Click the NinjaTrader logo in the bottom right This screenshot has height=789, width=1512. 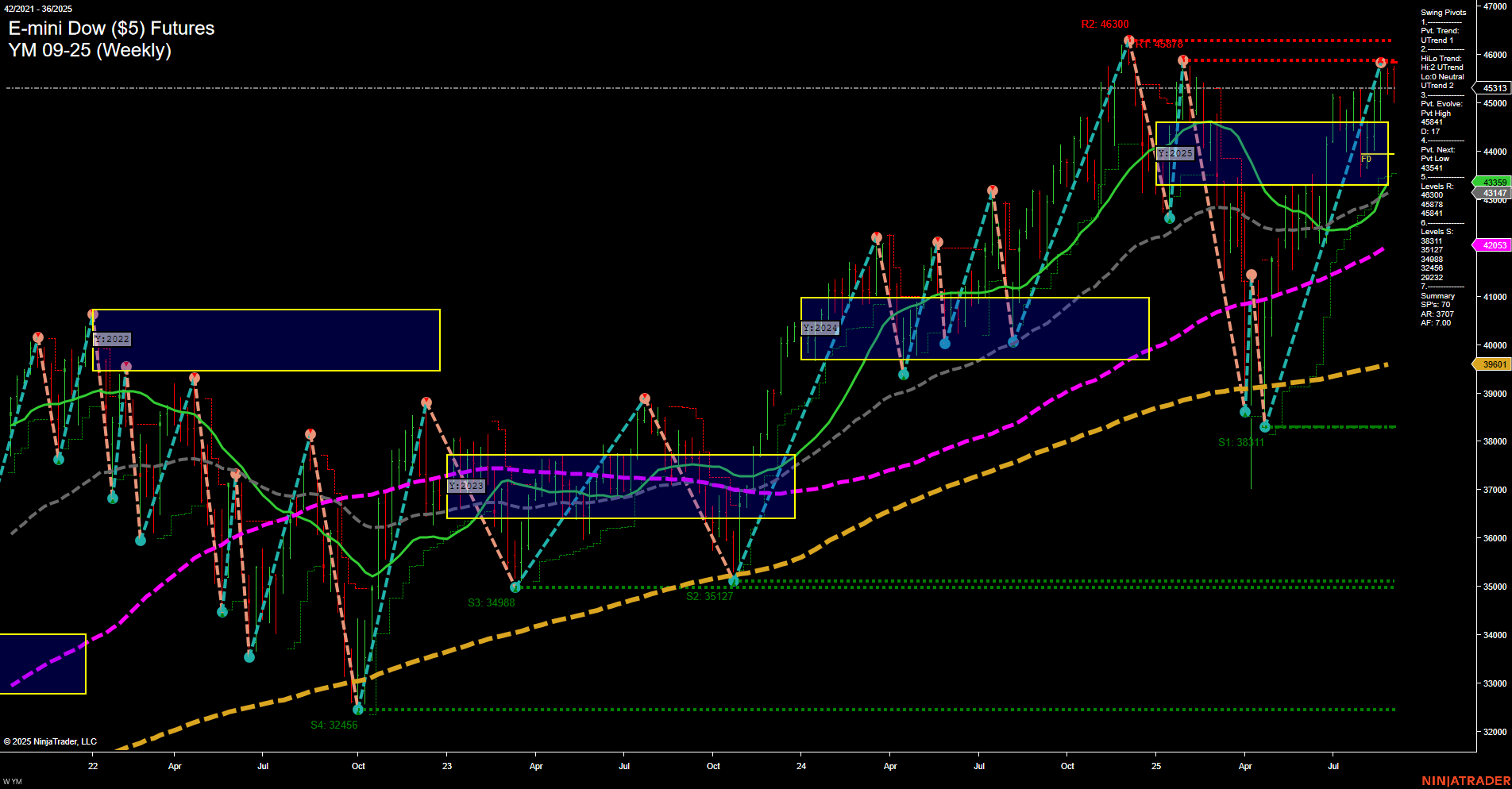coord(1465,780)
